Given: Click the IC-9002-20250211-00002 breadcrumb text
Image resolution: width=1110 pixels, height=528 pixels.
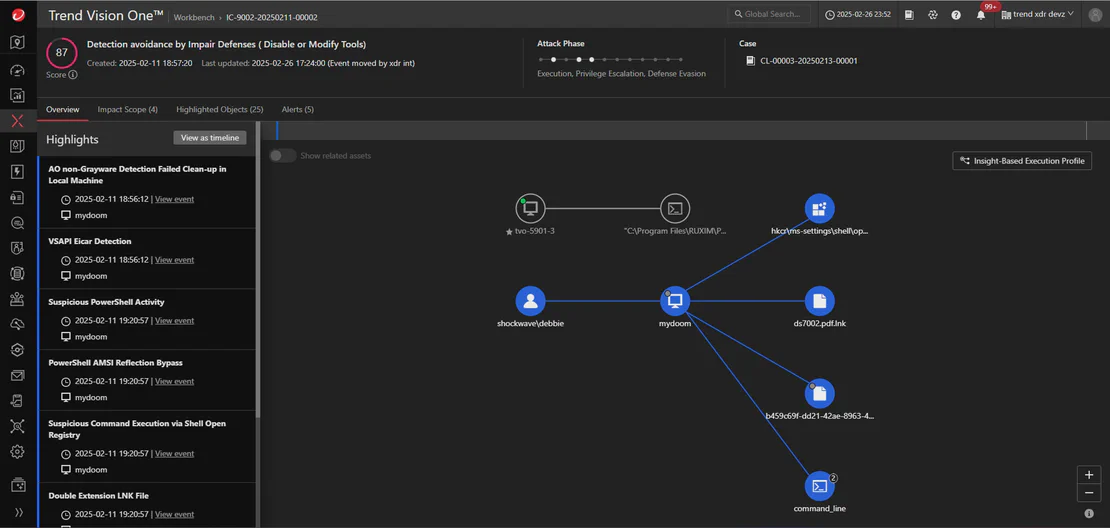Looking at the screenshot, I should click(x=272, y=16).
